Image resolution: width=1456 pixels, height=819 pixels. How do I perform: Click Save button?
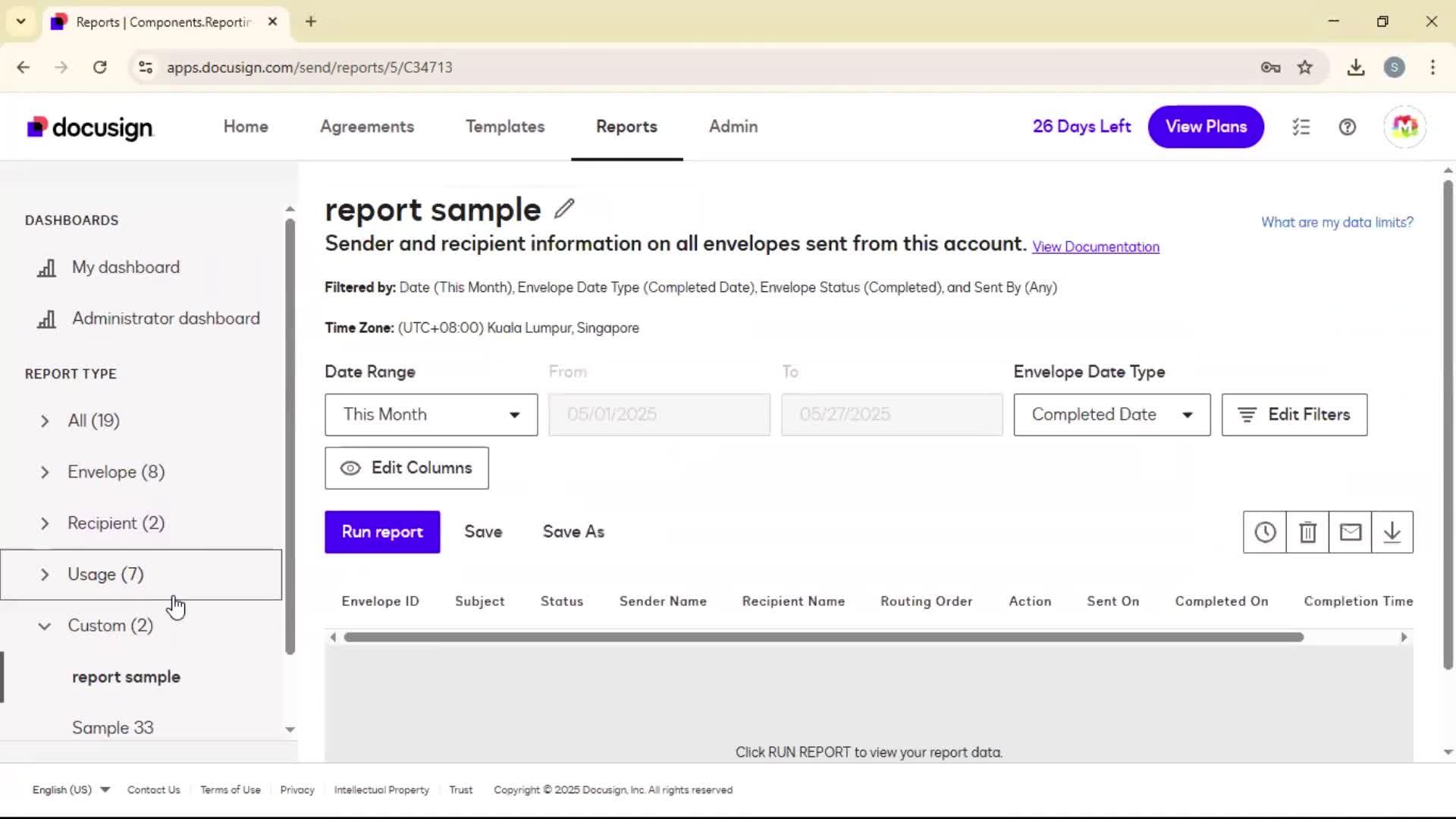pos(483,532)
